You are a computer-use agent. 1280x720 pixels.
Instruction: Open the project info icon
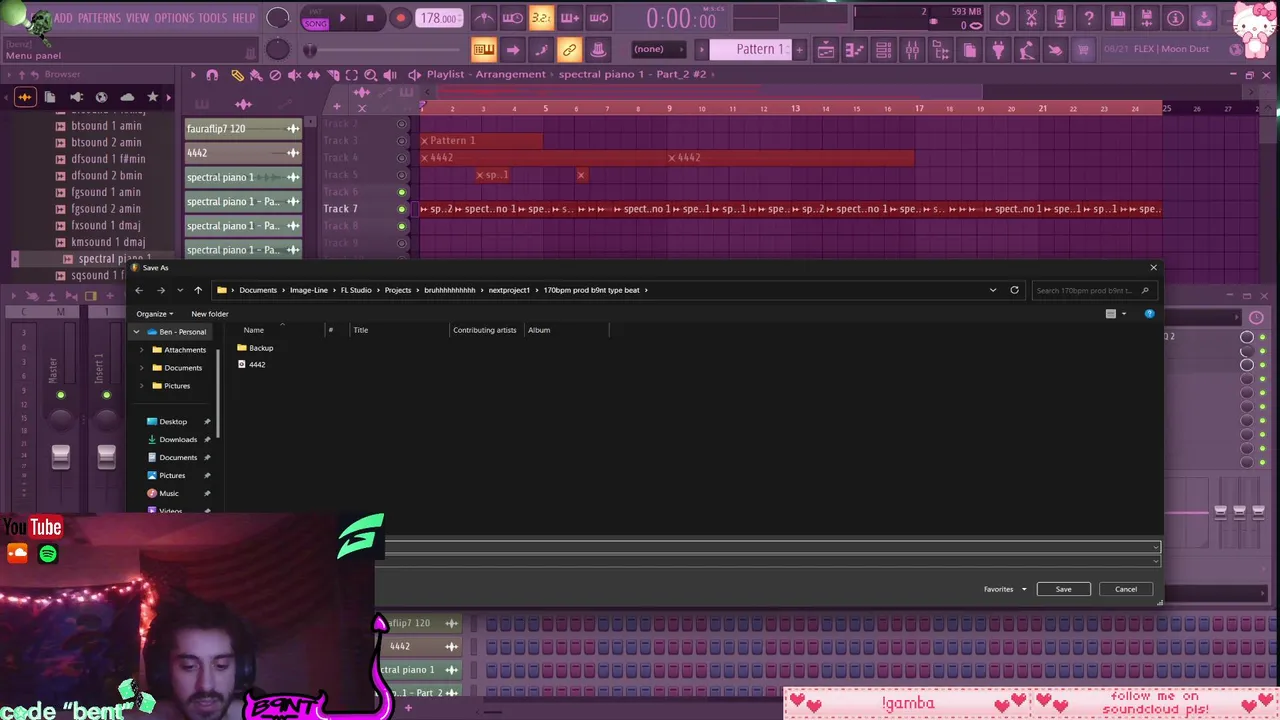pos(1176,18)
